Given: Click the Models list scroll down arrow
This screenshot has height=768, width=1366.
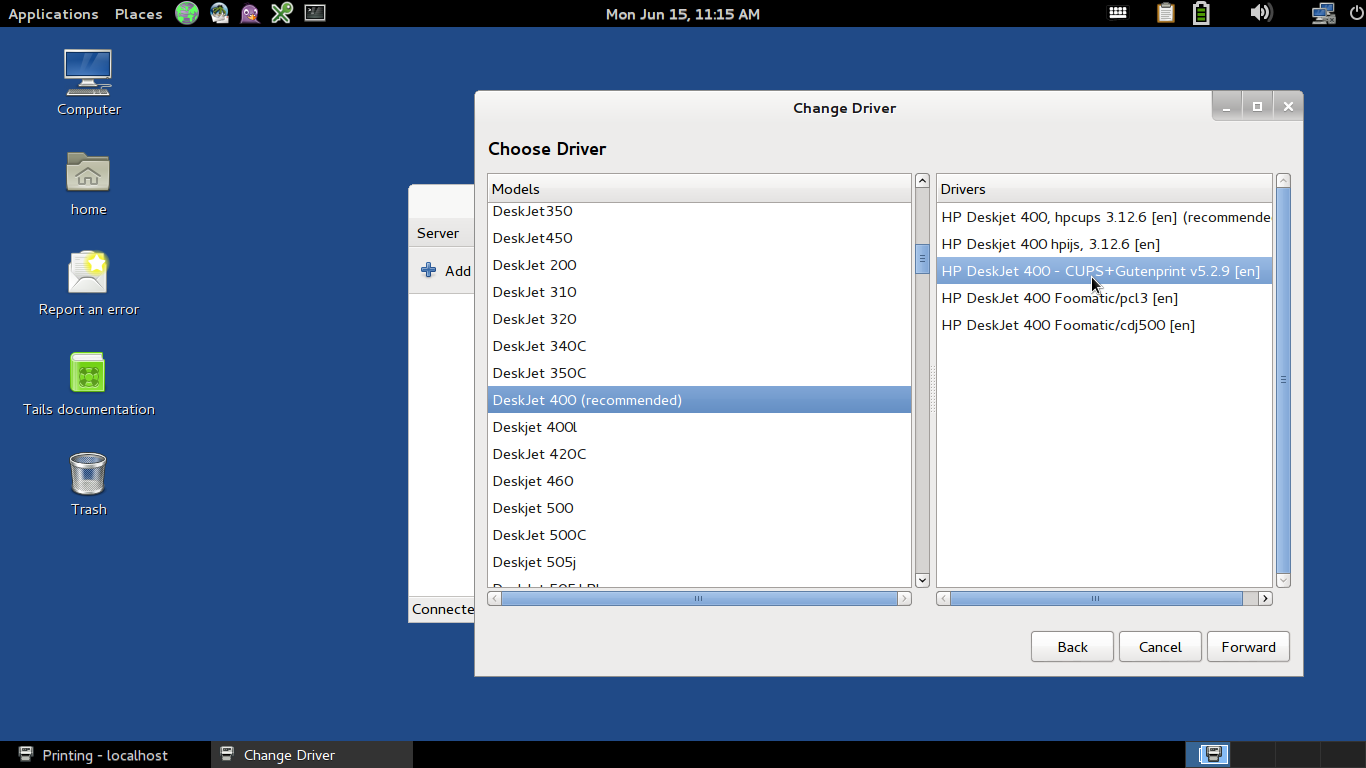Looking at the screenshot, I should point(922,580).
